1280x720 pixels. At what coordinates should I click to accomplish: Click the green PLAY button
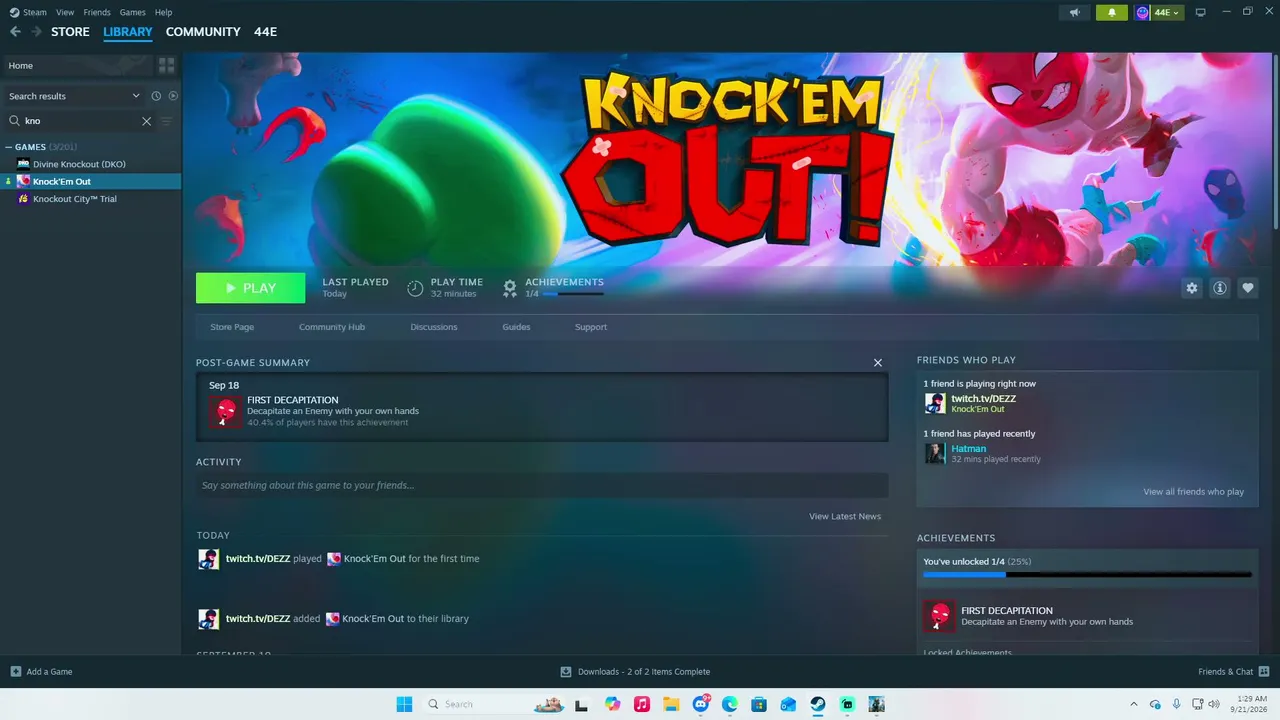tap(250, 288)
